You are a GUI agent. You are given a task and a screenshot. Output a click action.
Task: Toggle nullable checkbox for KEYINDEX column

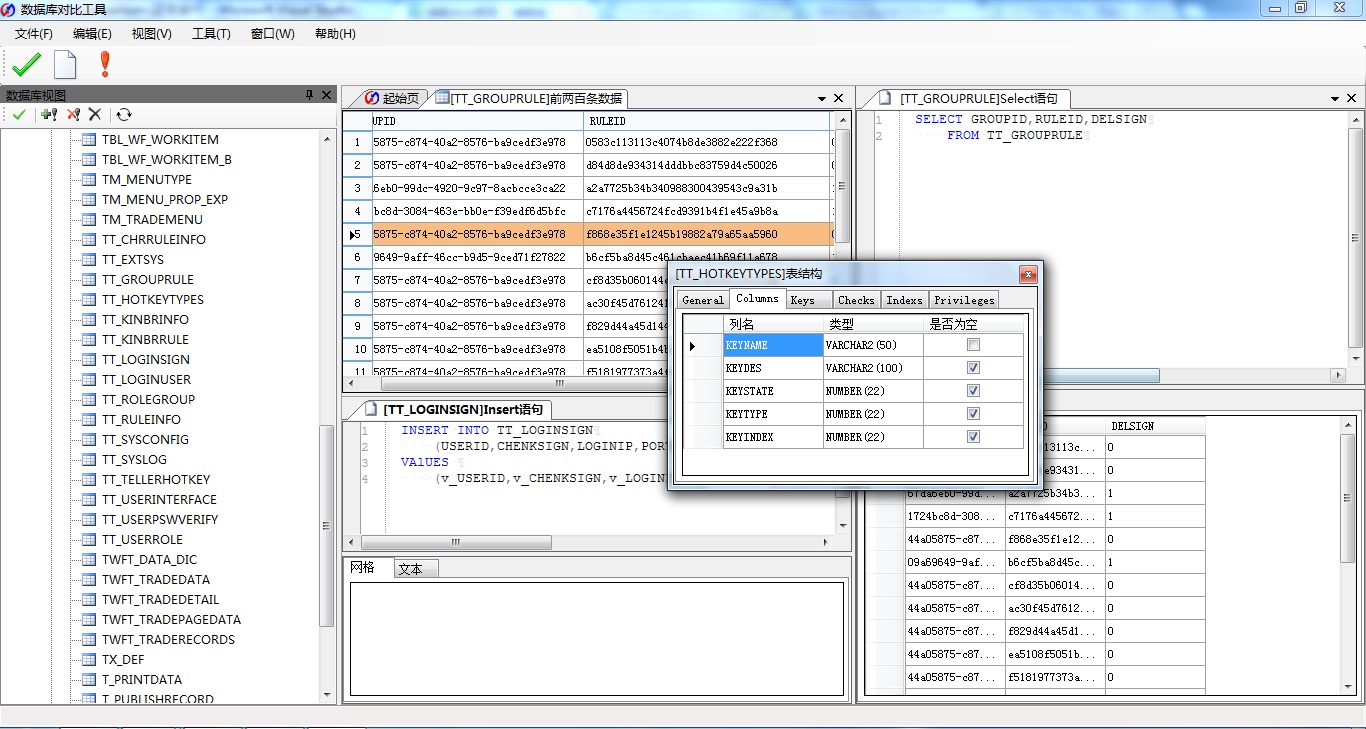[x=973, y=437]
